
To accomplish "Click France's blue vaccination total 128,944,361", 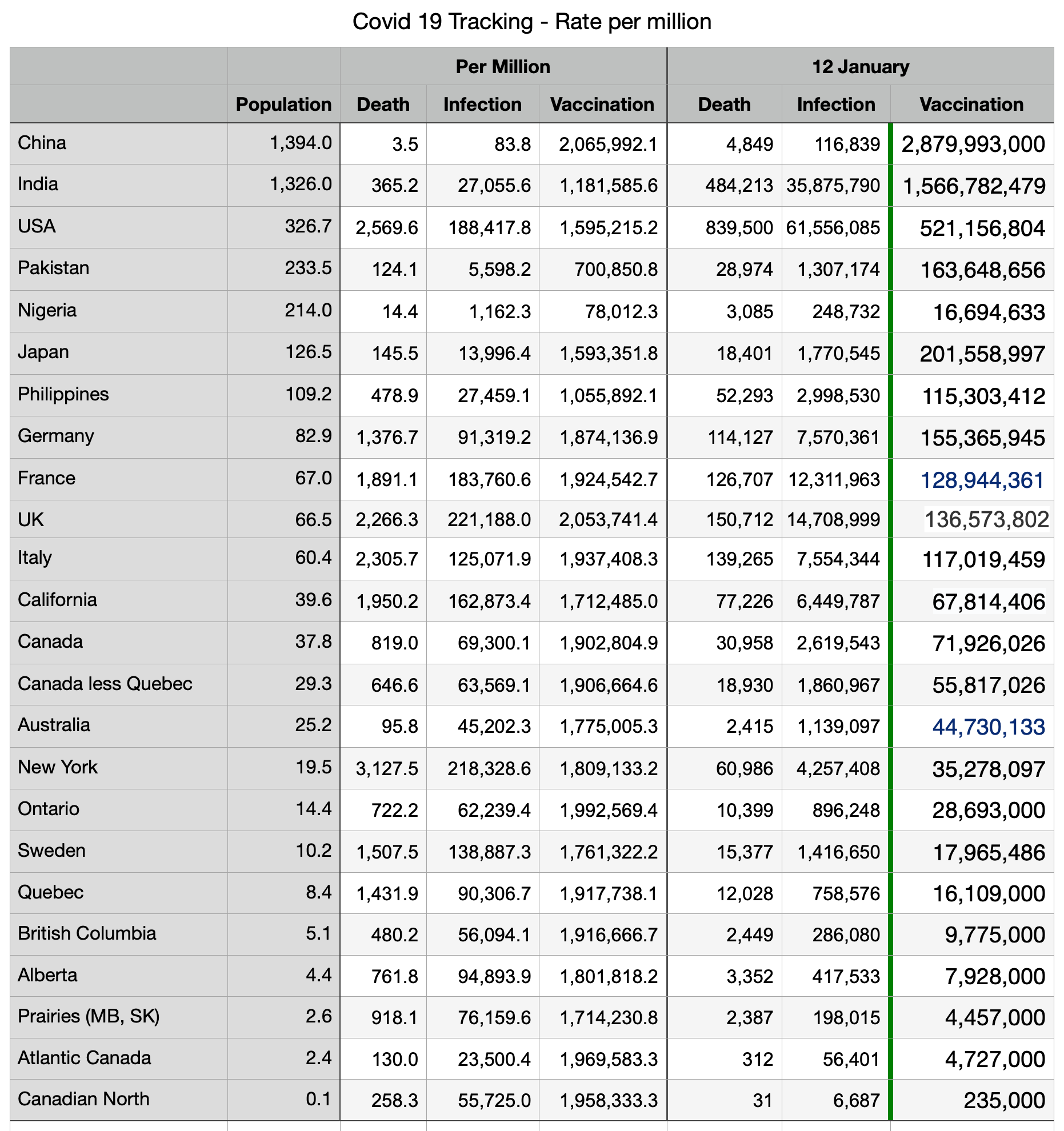I will (982, 480).
